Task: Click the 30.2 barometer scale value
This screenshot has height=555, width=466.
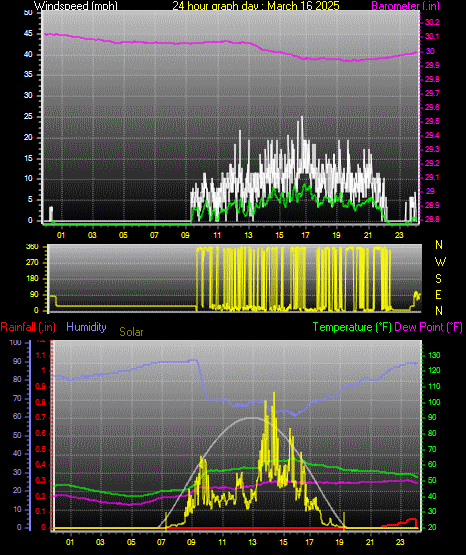Action: click(x=432, y=22)
